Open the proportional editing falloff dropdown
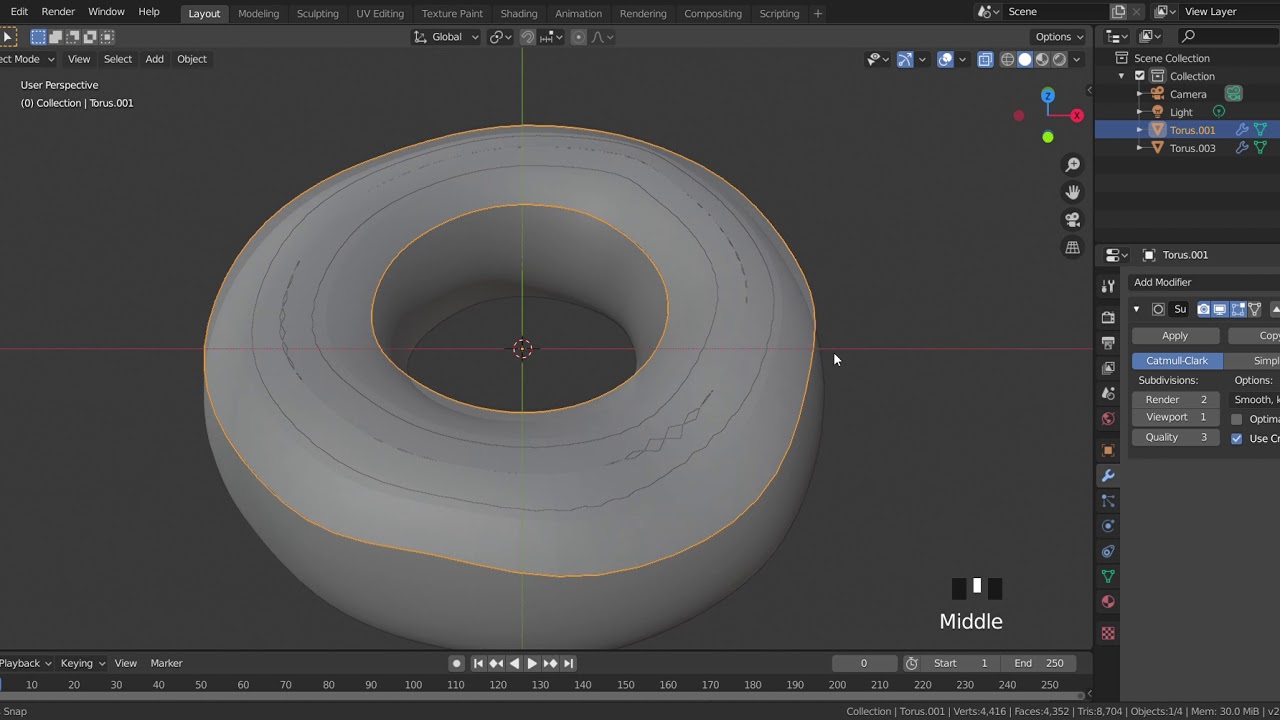Viewport: 1280px width, 720px height. (602, 37)
